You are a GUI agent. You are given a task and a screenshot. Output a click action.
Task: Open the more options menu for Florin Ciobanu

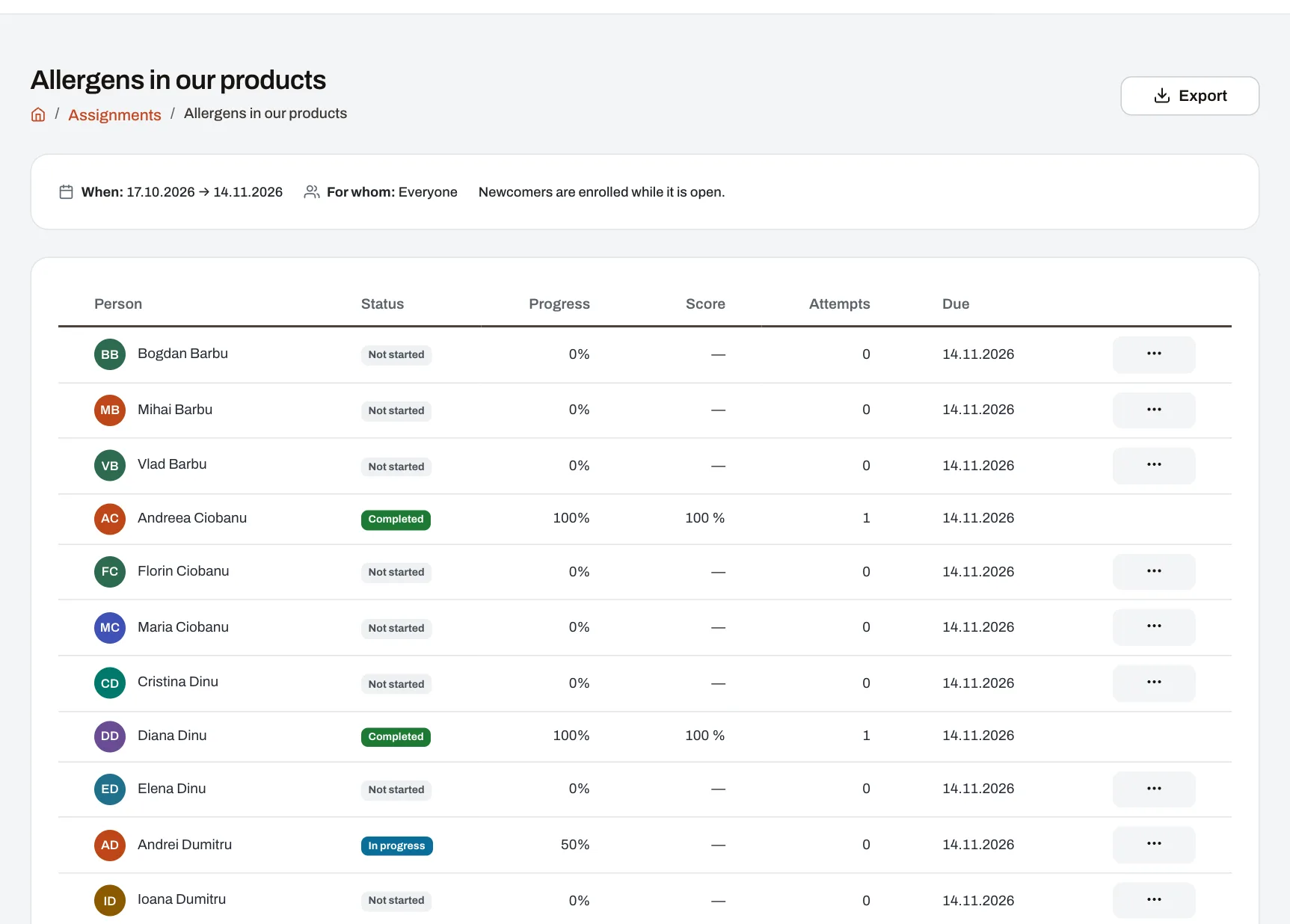[1153, 572]
